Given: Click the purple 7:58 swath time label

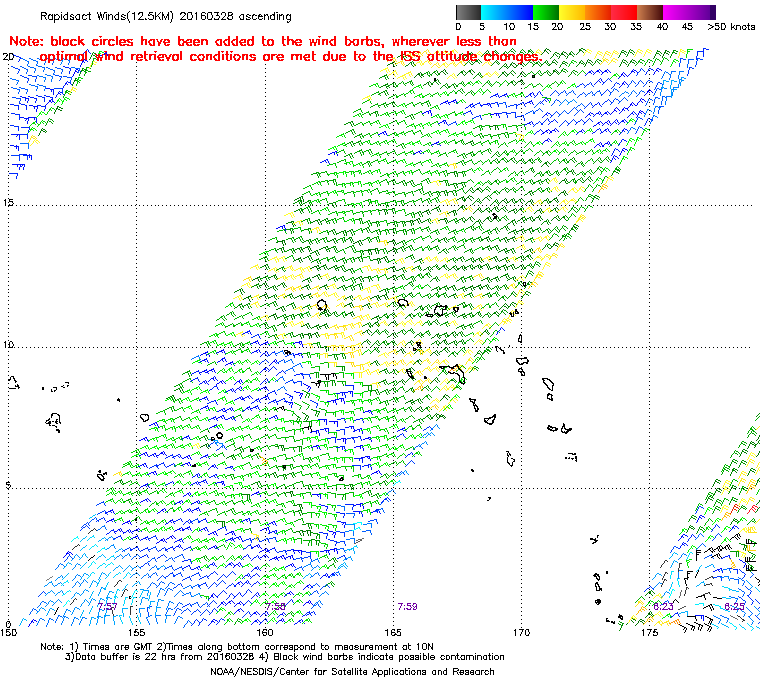Looking at the screenshot, I should (x=275, y=607).
